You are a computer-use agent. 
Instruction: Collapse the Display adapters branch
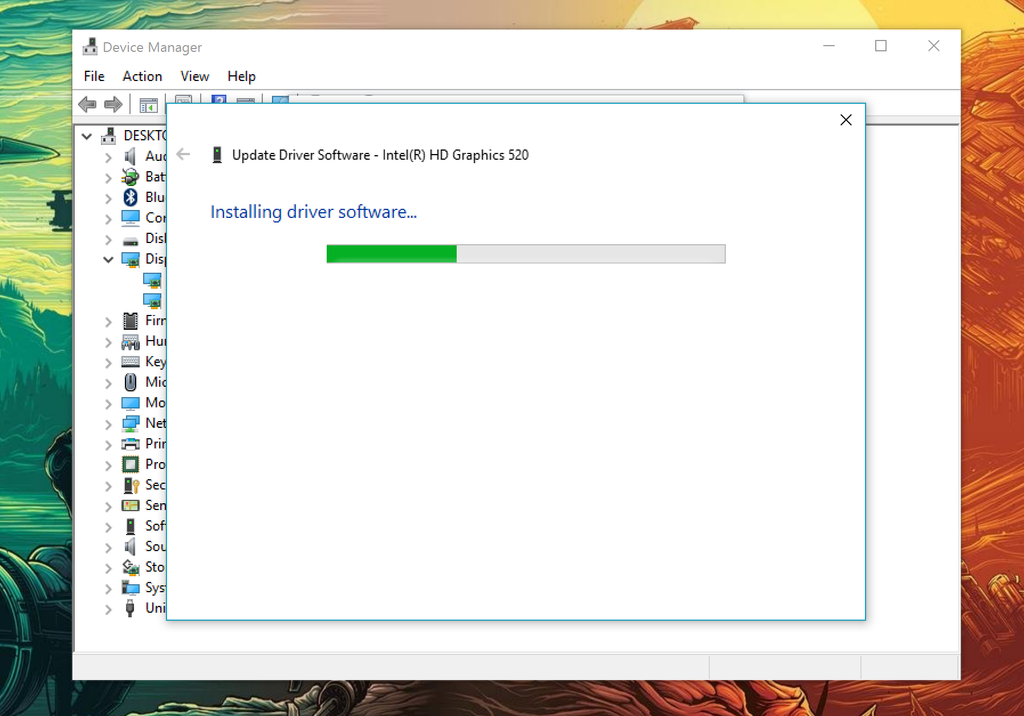pos(108,259)
